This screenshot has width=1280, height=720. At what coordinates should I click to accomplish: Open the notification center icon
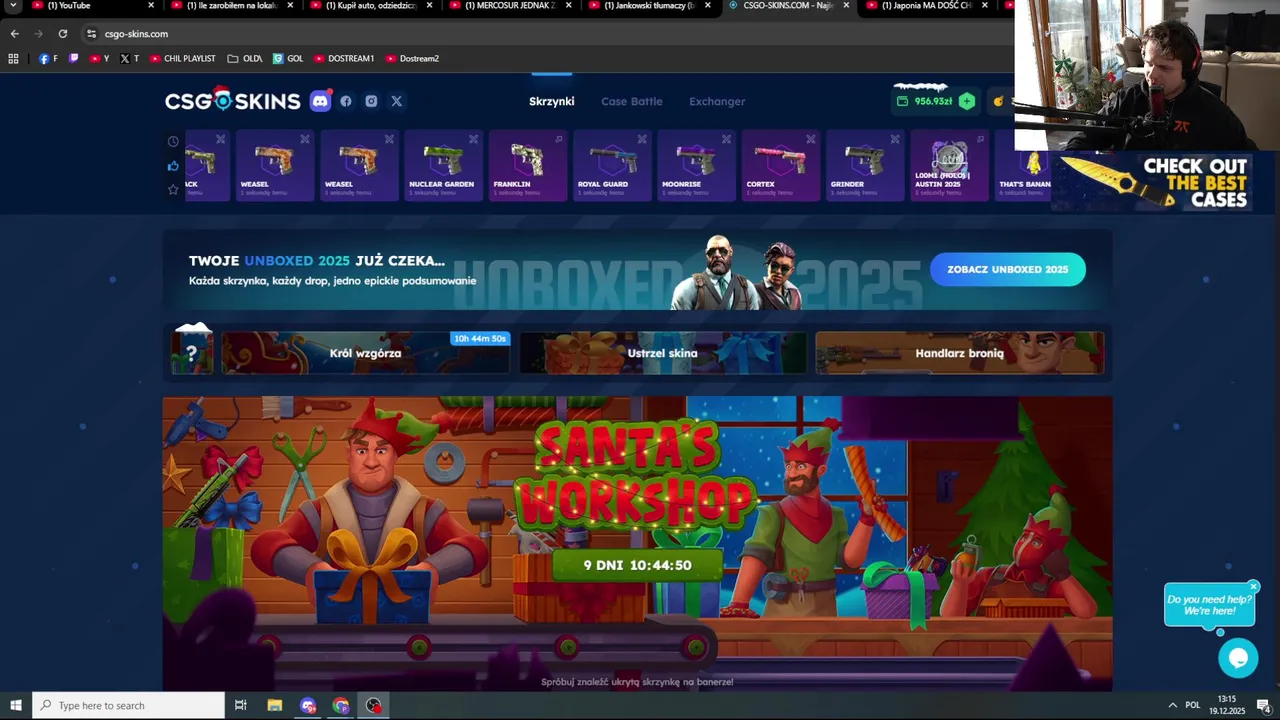point(1264,705)
